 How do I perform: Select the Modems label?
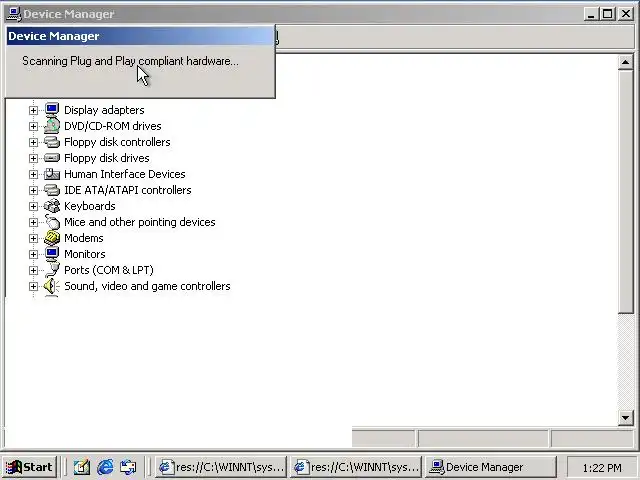pyautogui.click(x=84, y=238)
